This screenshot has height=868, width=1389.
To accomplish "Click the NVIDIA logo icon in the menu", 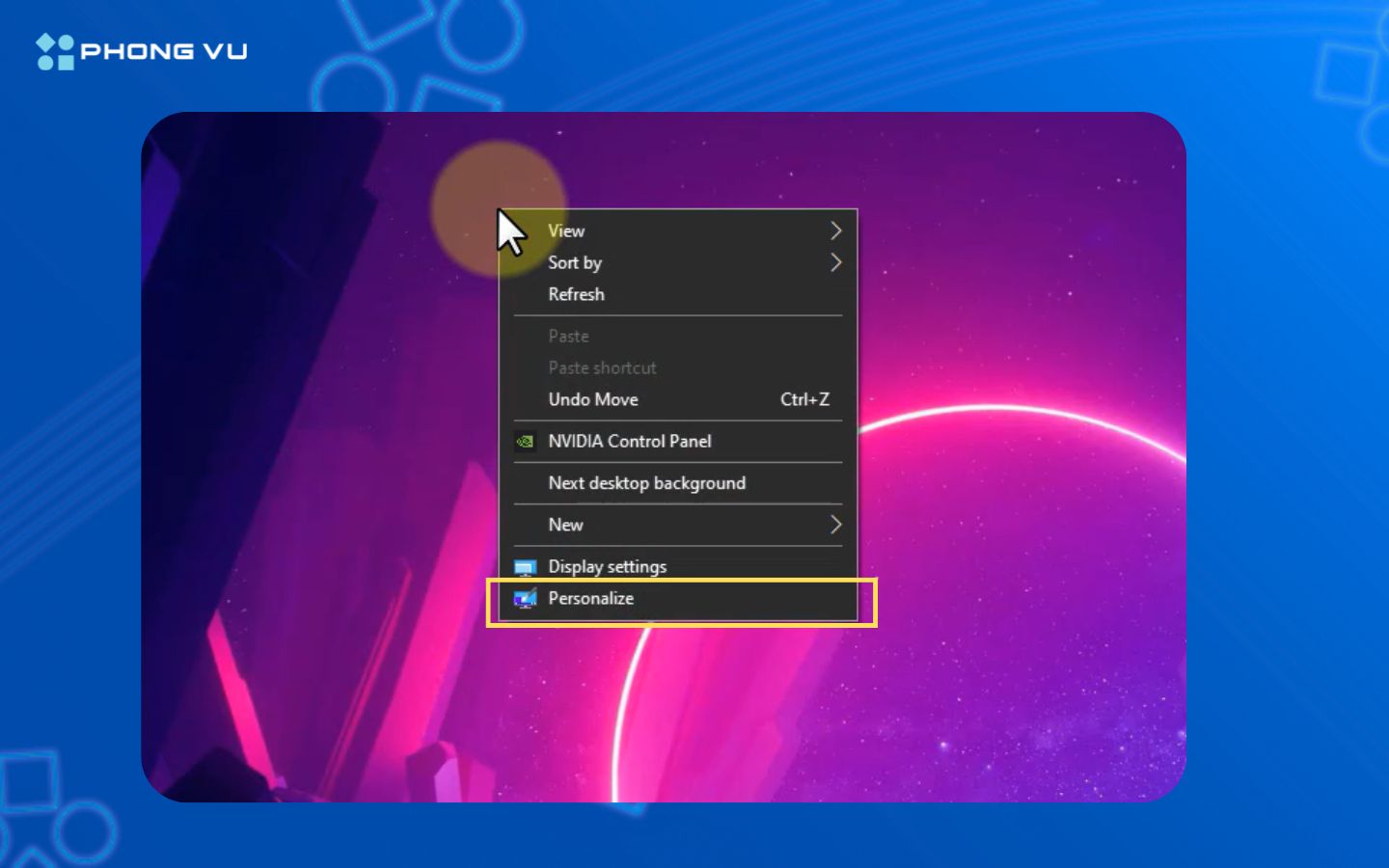I will pos(525,442).
